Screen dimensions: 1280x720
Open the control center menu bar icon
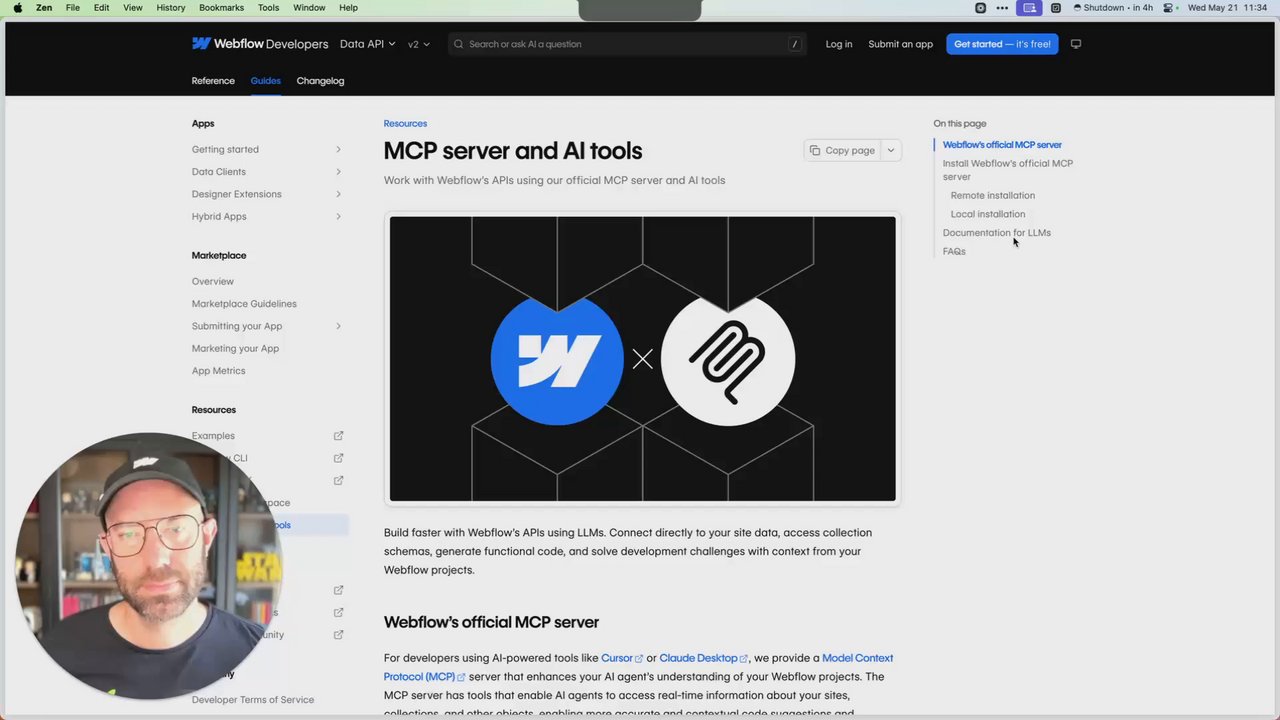click(1168, 7)
